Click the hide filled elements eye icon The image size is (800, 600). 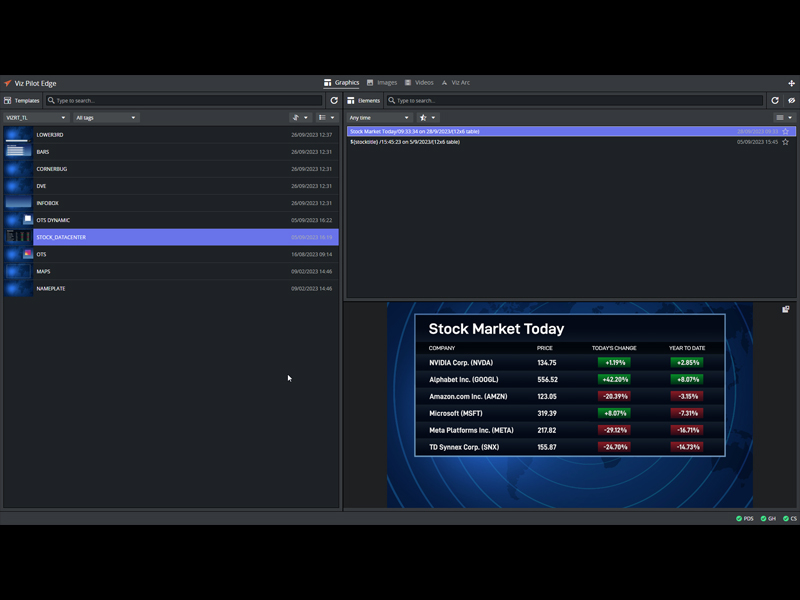pos(791,100)
